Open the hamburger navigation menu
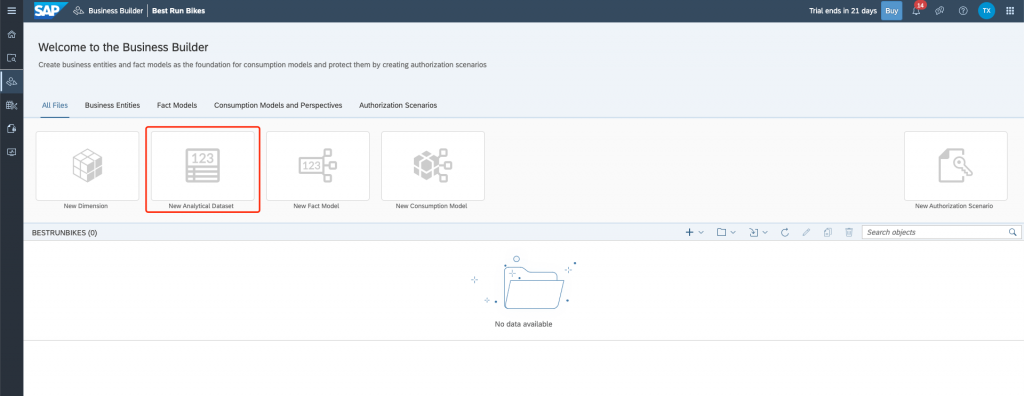The height and width of the screenshot is (396, 1024). pos(11,10)
